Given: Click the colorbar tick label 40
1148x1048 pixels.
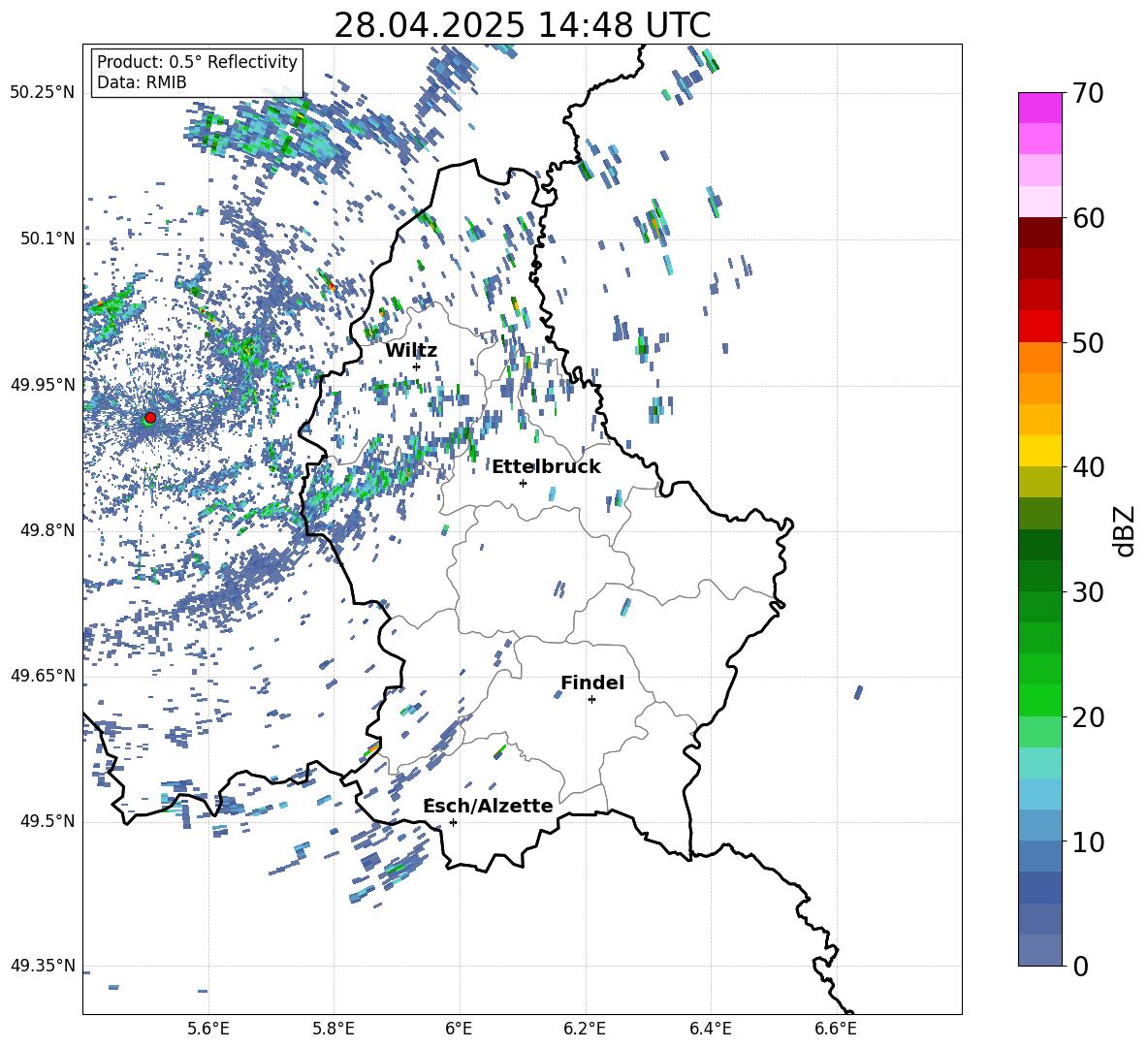Looking at the screenshot, I should coord(1088,467).
